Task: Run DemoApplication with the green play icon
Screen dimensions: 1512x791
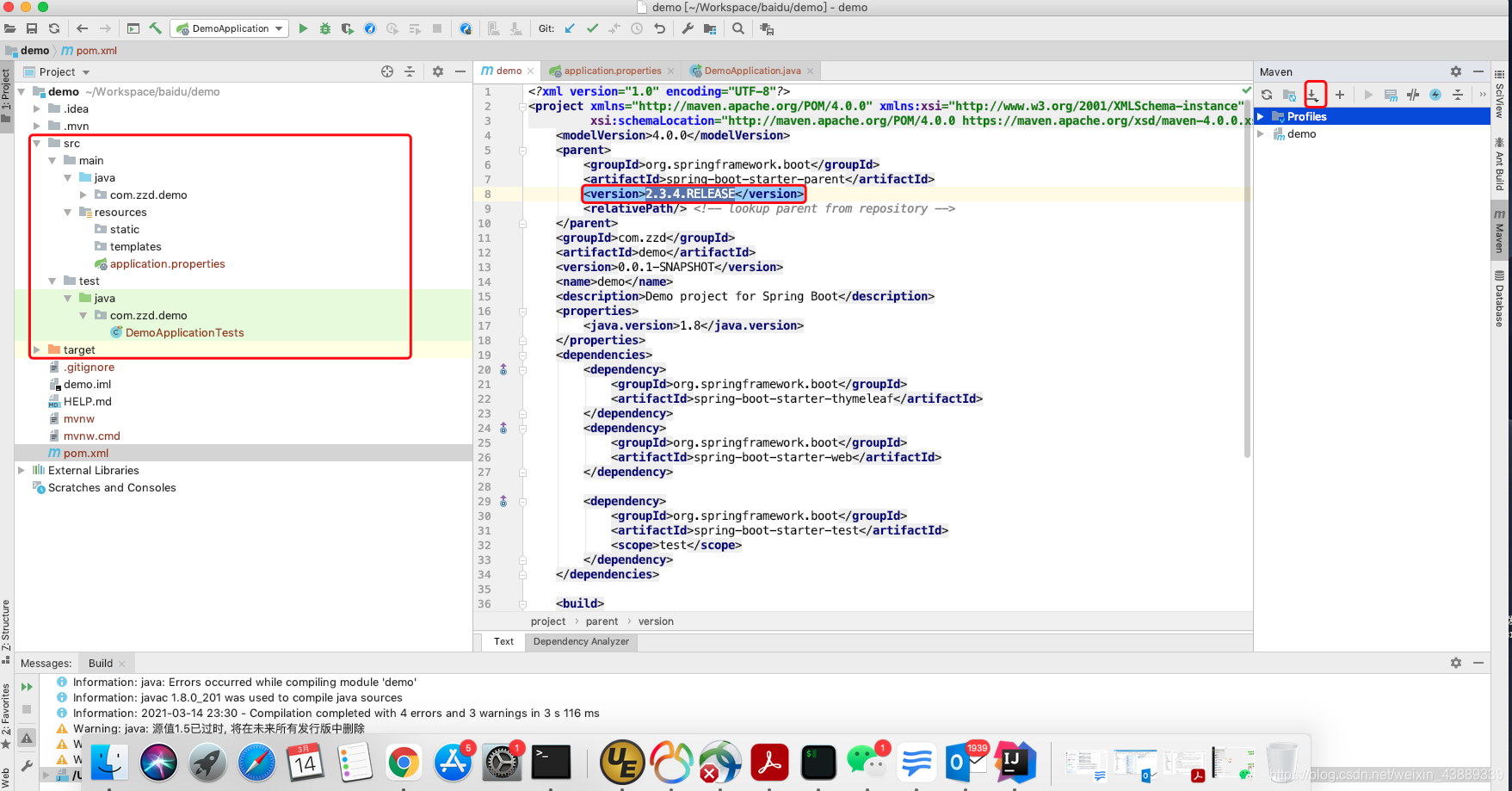Action: click(x=303, y=28)
